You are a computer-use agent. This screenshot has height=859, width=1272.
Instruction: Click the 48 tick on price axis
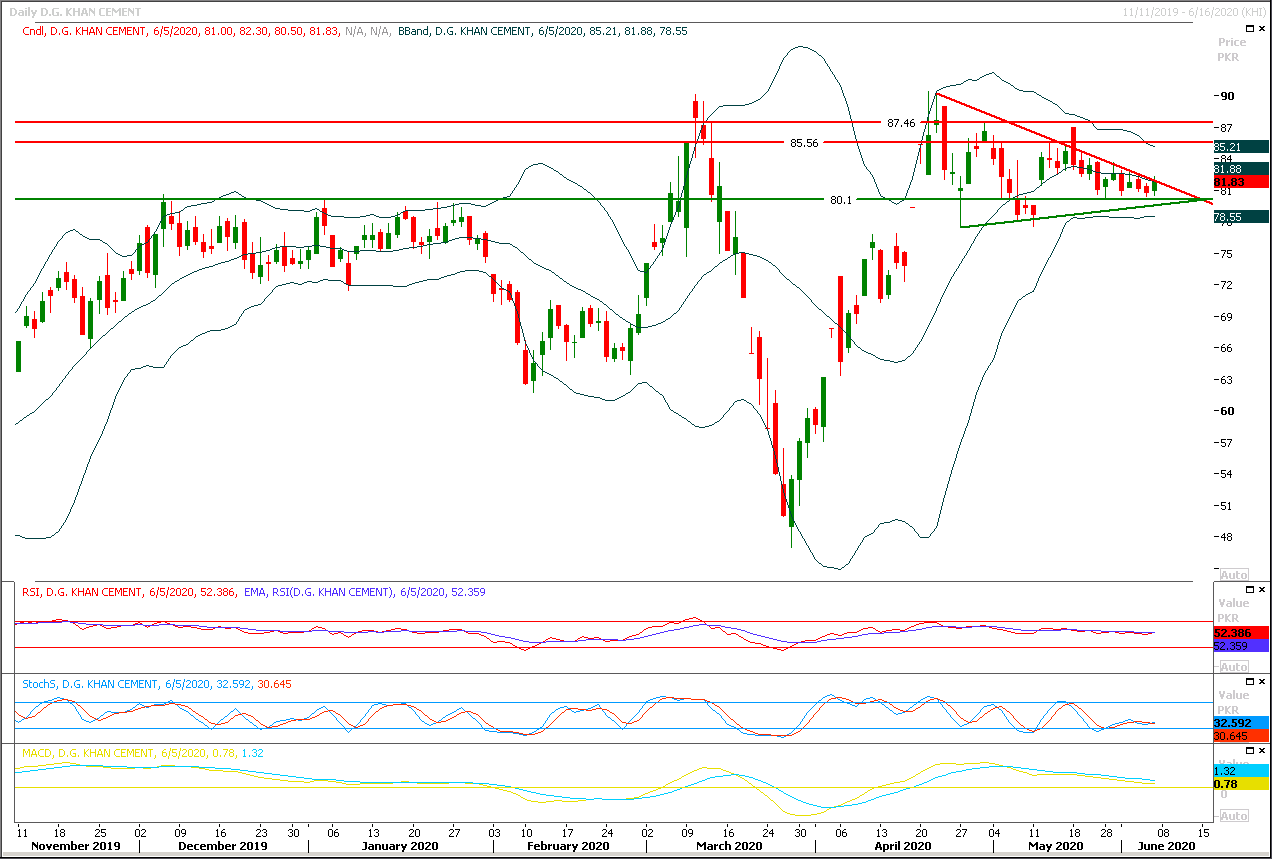pyautogui.click(x=1225, y=537)
